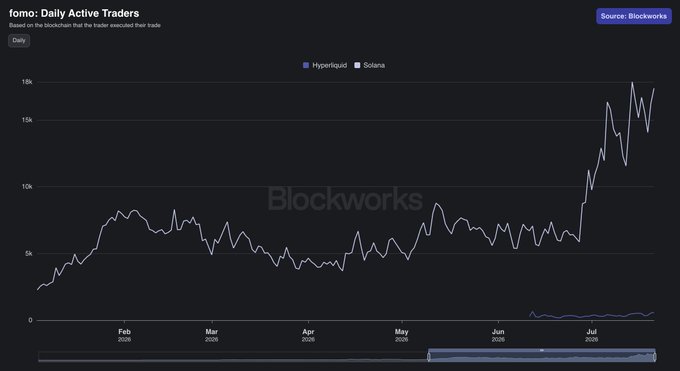680x371 pixels.
Task: Click the 15k y-axis label
Action: coord(27,120)
